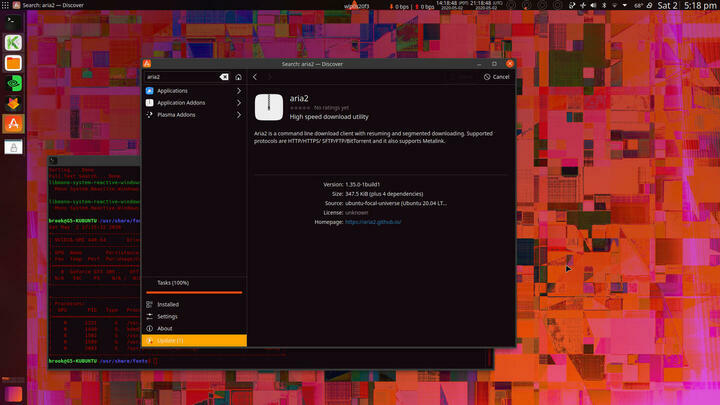This screenshot has width=720, height=405.
Task: Click the home icon beside search
Action: pyautogui.click(x=238, y=77)
